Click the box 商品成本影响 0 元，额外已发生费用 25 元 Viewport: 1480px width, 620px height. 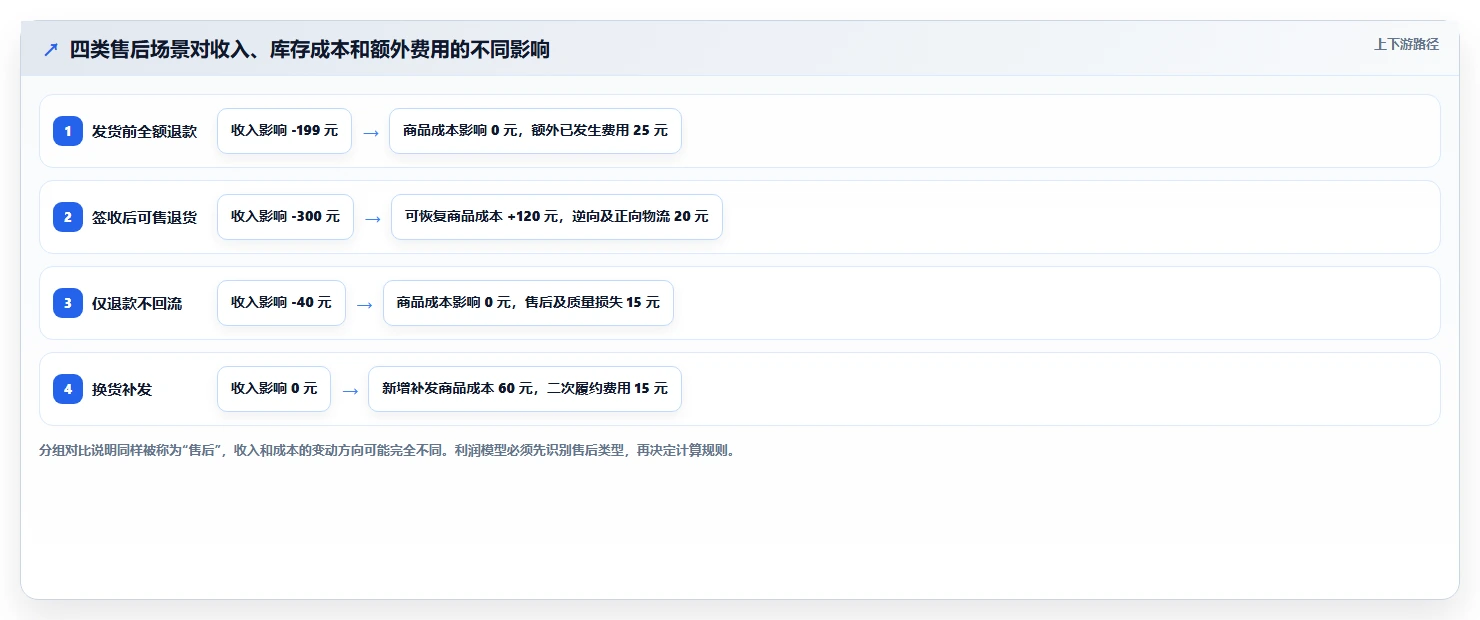tap(535, 131)
